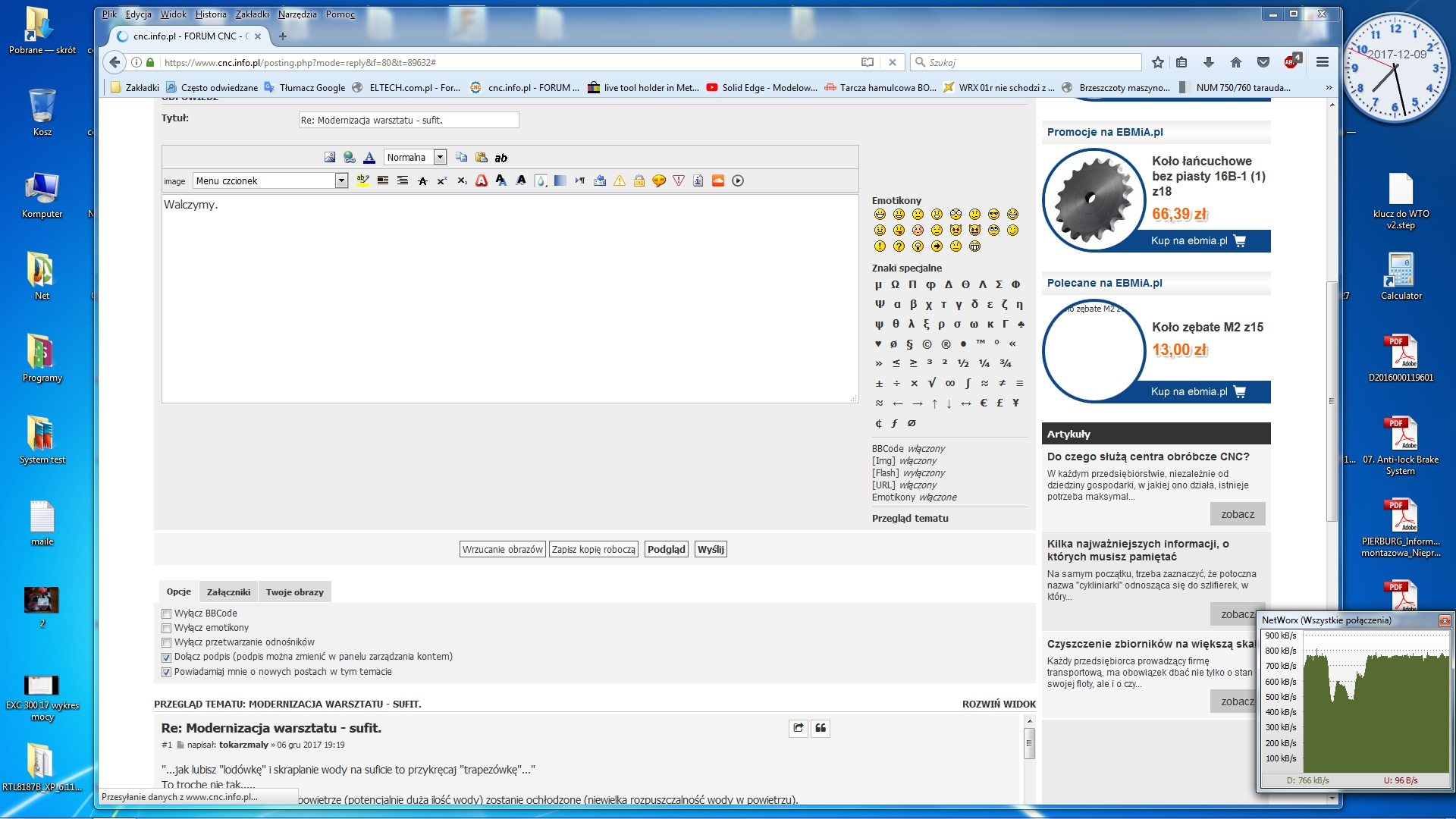Click the topic review scrollbar thumb

[x=1029, y=743]
